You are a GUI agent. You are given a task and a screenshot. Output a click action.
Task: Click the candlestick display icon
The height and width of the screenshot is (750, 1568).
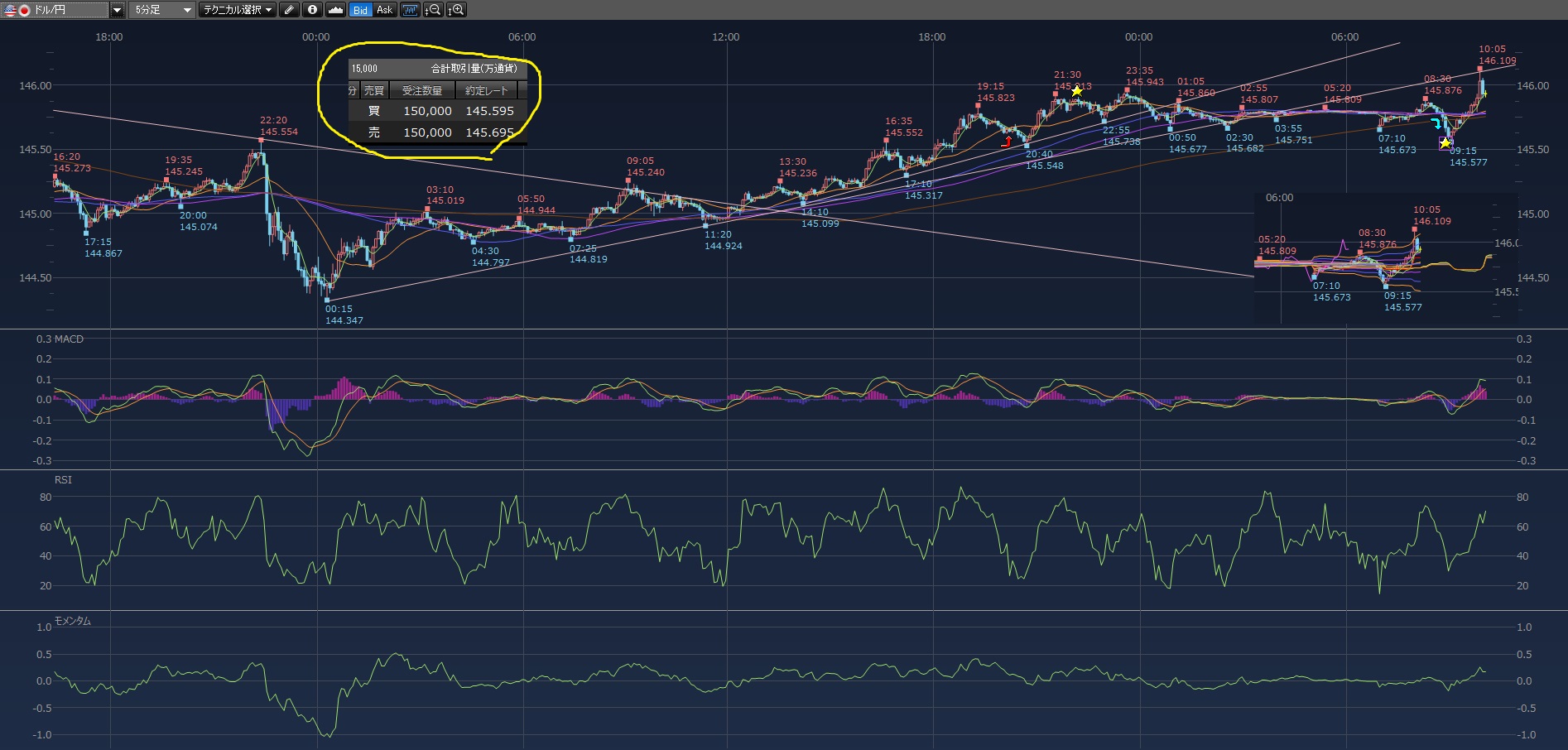coord(410,10)
